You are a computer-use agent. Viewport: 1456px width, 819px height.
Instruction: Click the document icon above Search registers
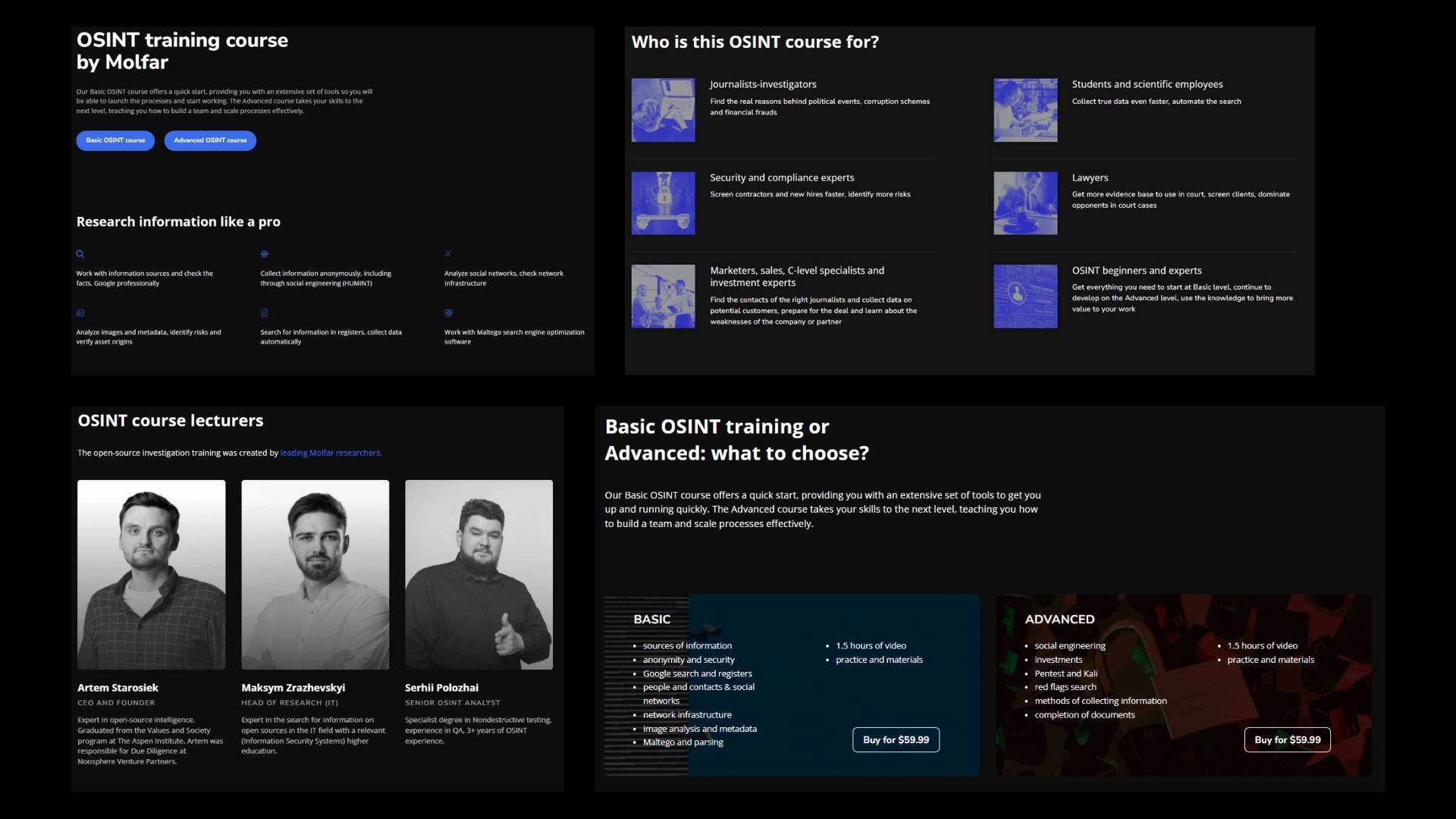point(265,312)
